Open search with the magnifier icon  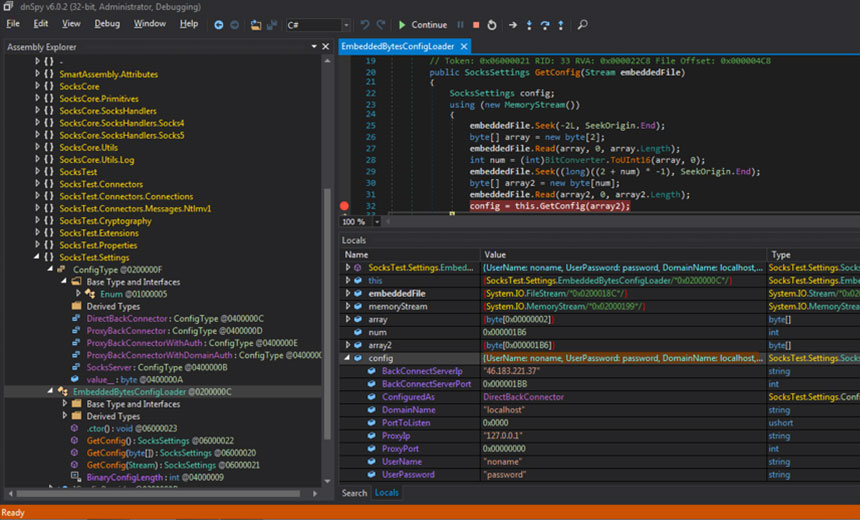[582, 25]
